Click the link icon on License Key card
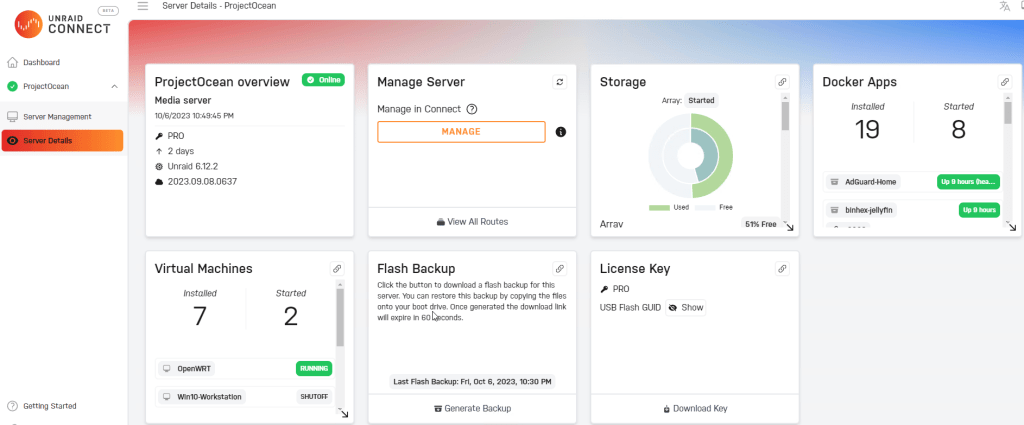 pos(782,269)
